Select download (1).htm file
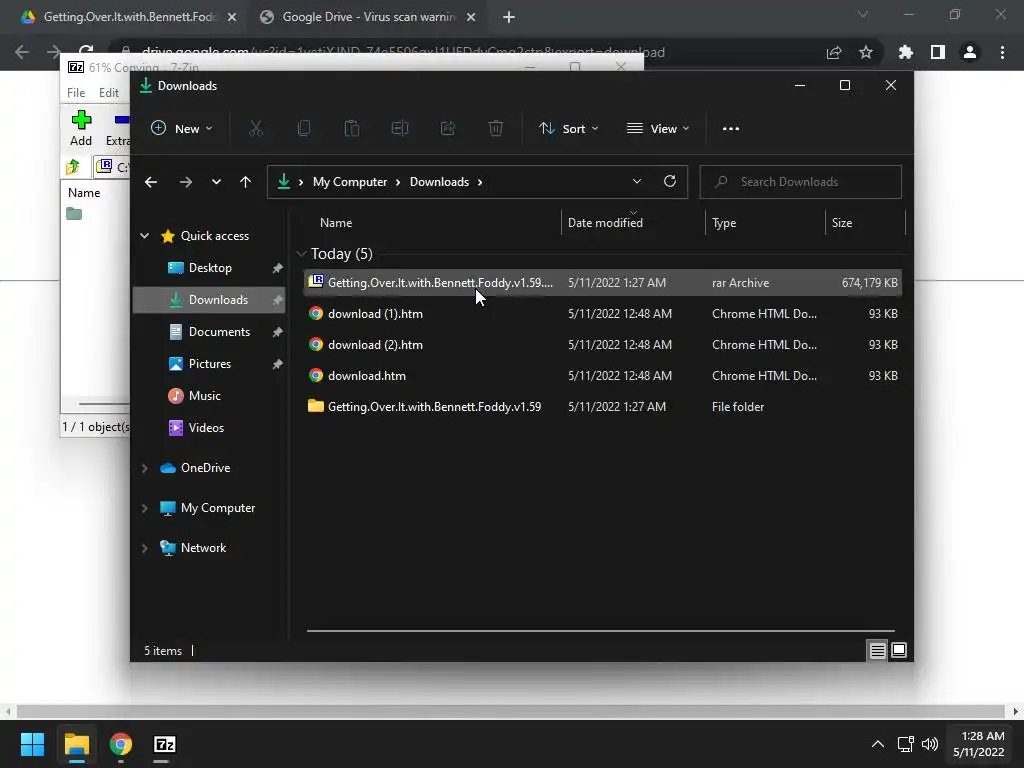 (603, 314)
